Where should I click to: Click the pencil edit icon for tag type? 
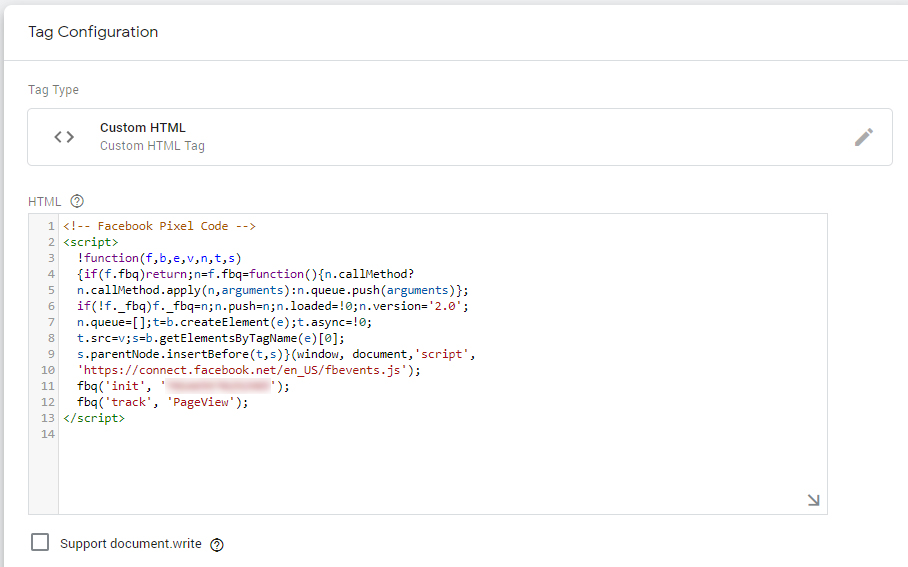[864, 138]
